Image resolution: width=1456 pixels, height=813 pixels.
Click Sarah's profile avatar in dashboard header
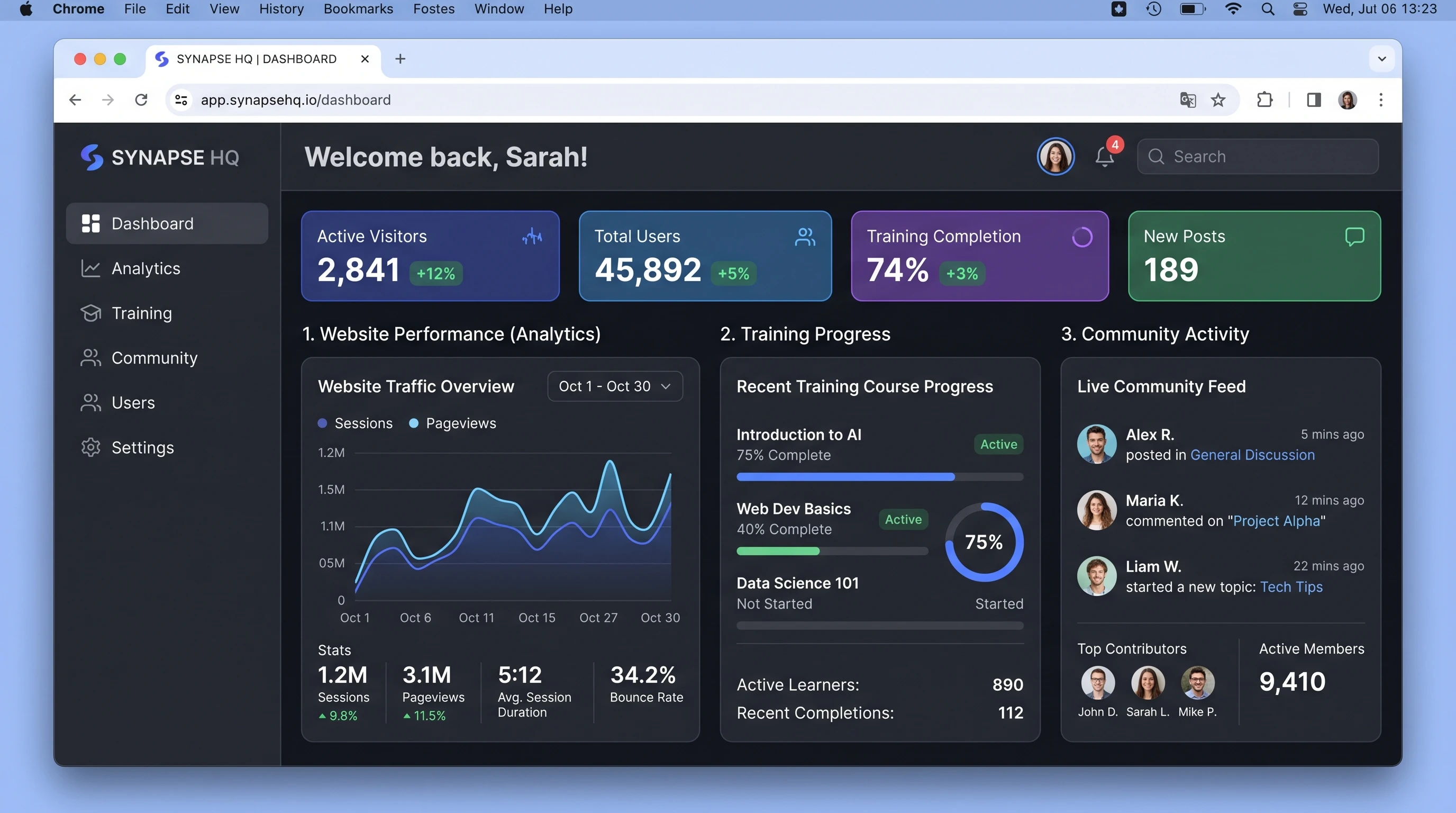(x=1055, y=156)
